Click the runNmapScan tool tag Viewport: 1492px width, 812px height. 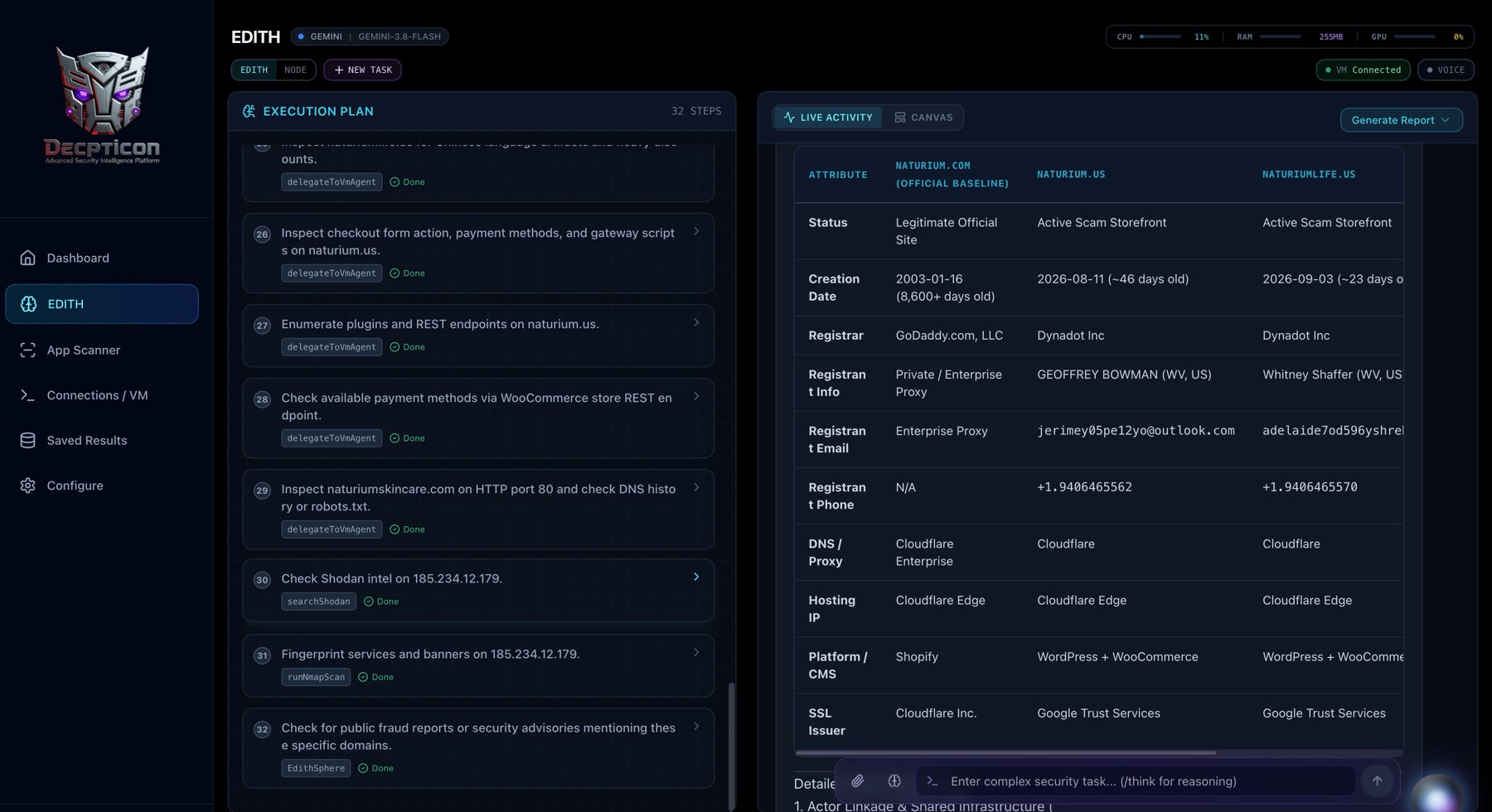[x=316, y=677]
